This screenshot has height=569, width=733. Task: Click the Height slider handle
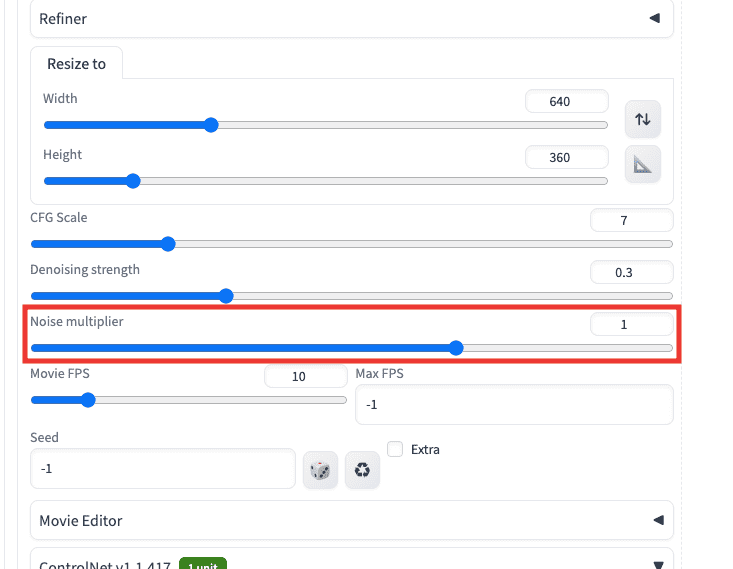pos(133,181)
